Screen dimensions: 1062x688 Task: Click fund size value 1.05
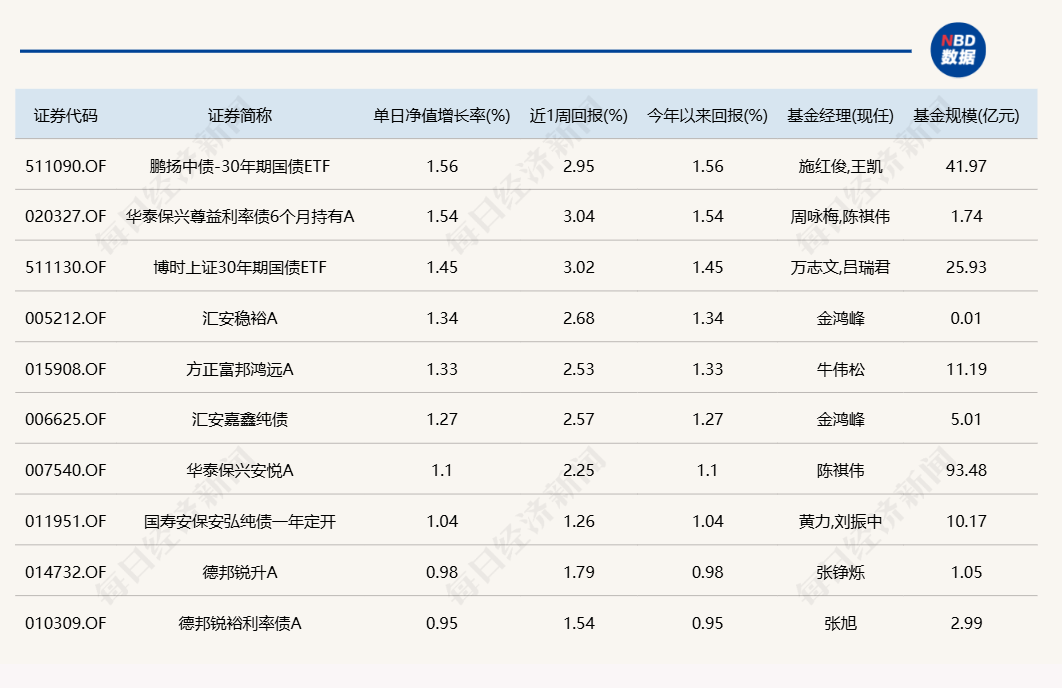[966, 572]
